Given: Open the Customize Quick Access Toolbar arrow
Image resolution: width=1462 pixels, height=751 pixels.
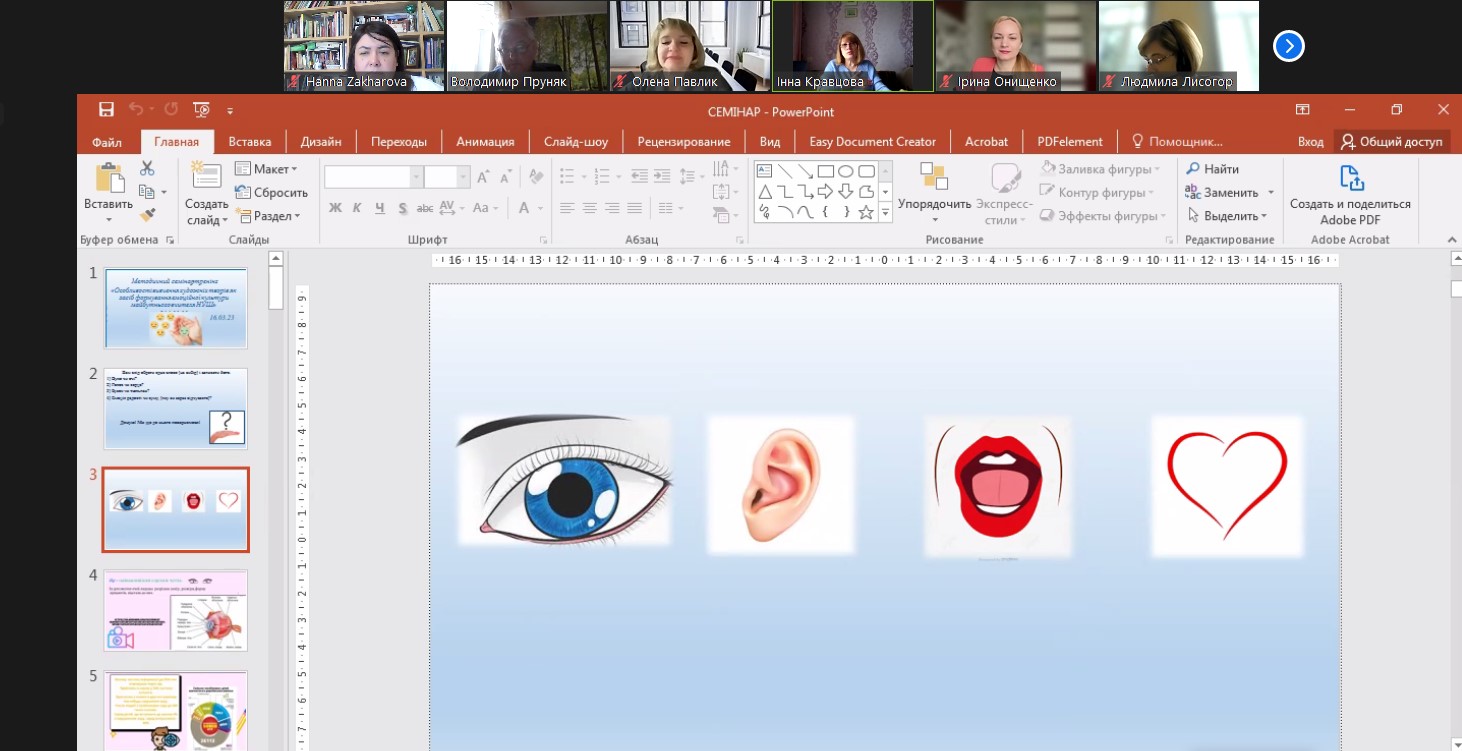Looking at the screenshot, I should 230,111.
